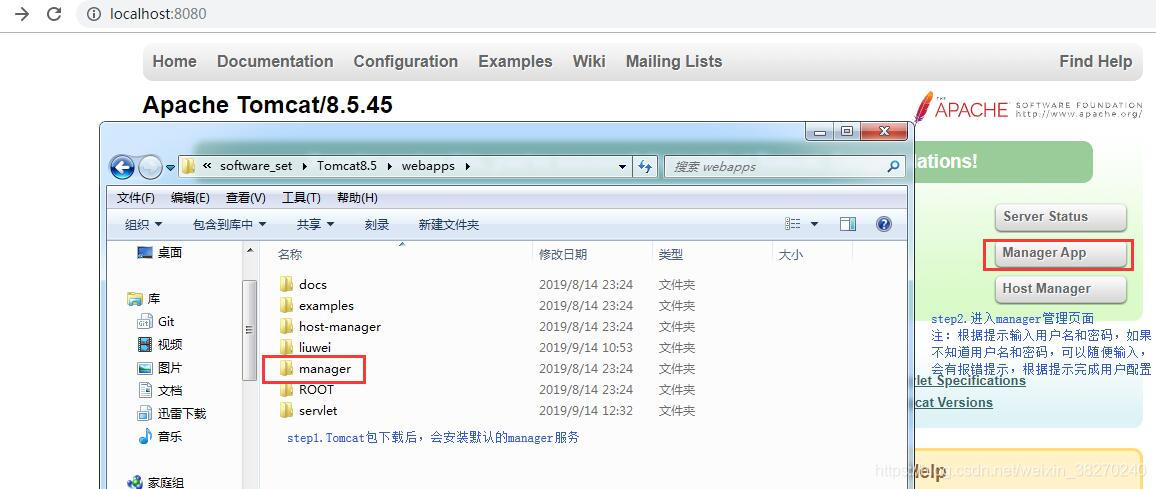Open the 编辑(E) menu

pos(190,198)
